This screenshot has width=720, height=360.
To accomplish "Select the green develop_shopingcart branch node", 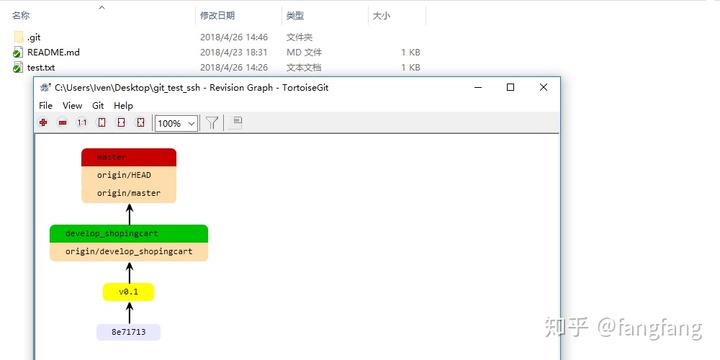I will (129, 234).
